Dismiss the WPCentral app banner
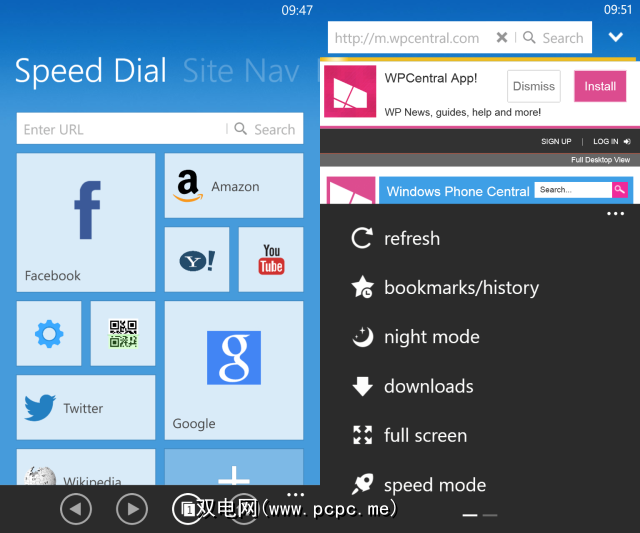 pyautogui.click(x=533, y=86)
